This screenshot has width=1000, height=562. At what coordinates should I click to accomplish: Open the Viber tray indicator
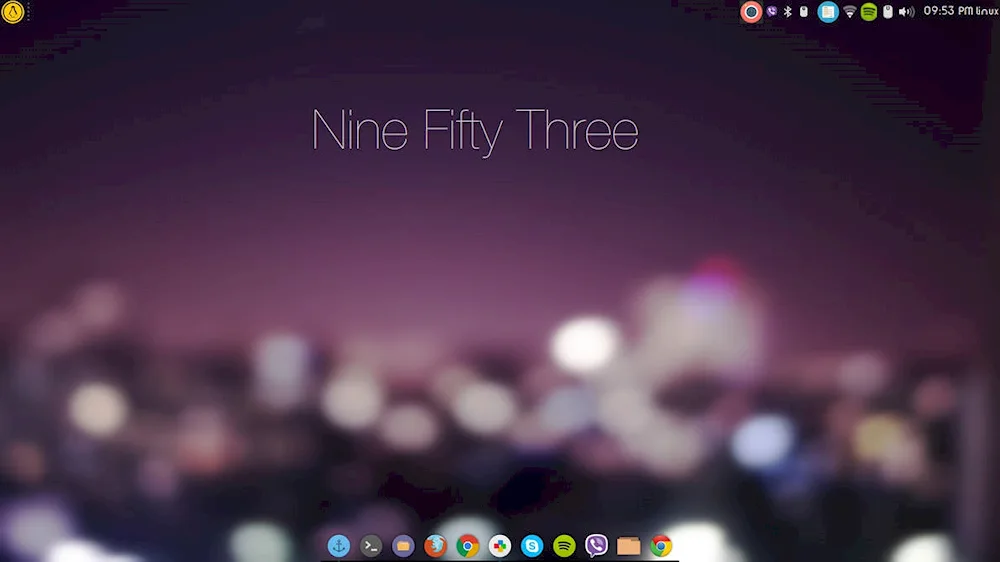click(772, 11)
